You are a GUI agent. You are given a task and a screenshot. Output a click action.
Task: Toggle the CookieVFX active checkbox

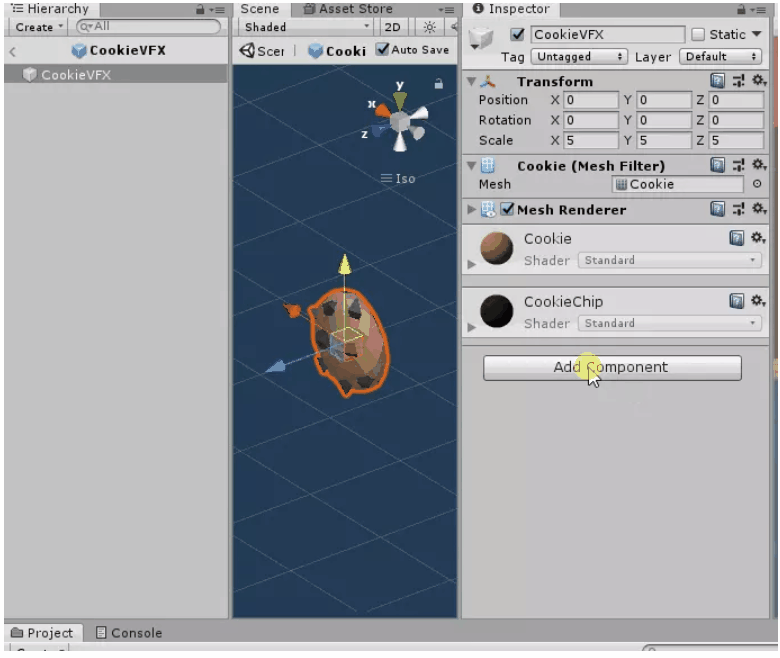click(517, 34)
